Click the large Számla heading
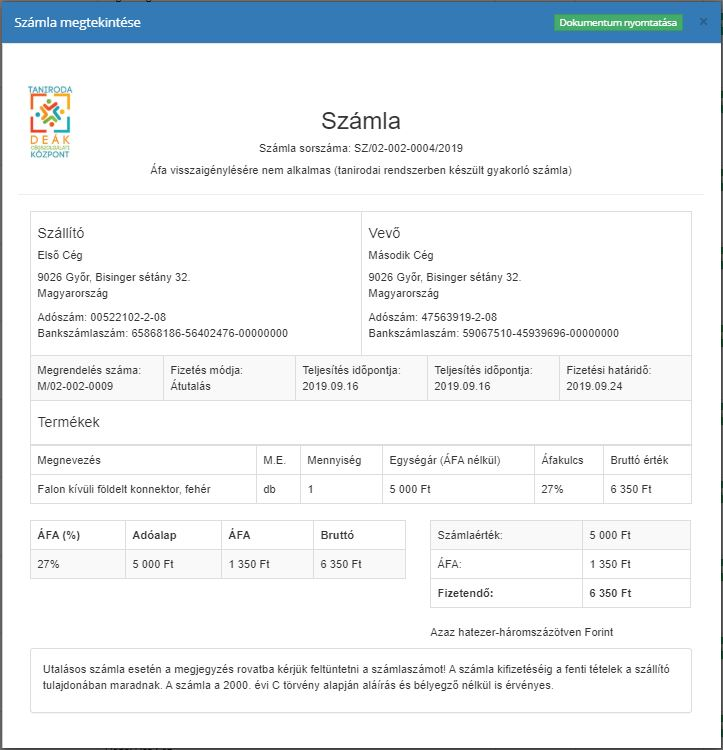 click(360, 121)
